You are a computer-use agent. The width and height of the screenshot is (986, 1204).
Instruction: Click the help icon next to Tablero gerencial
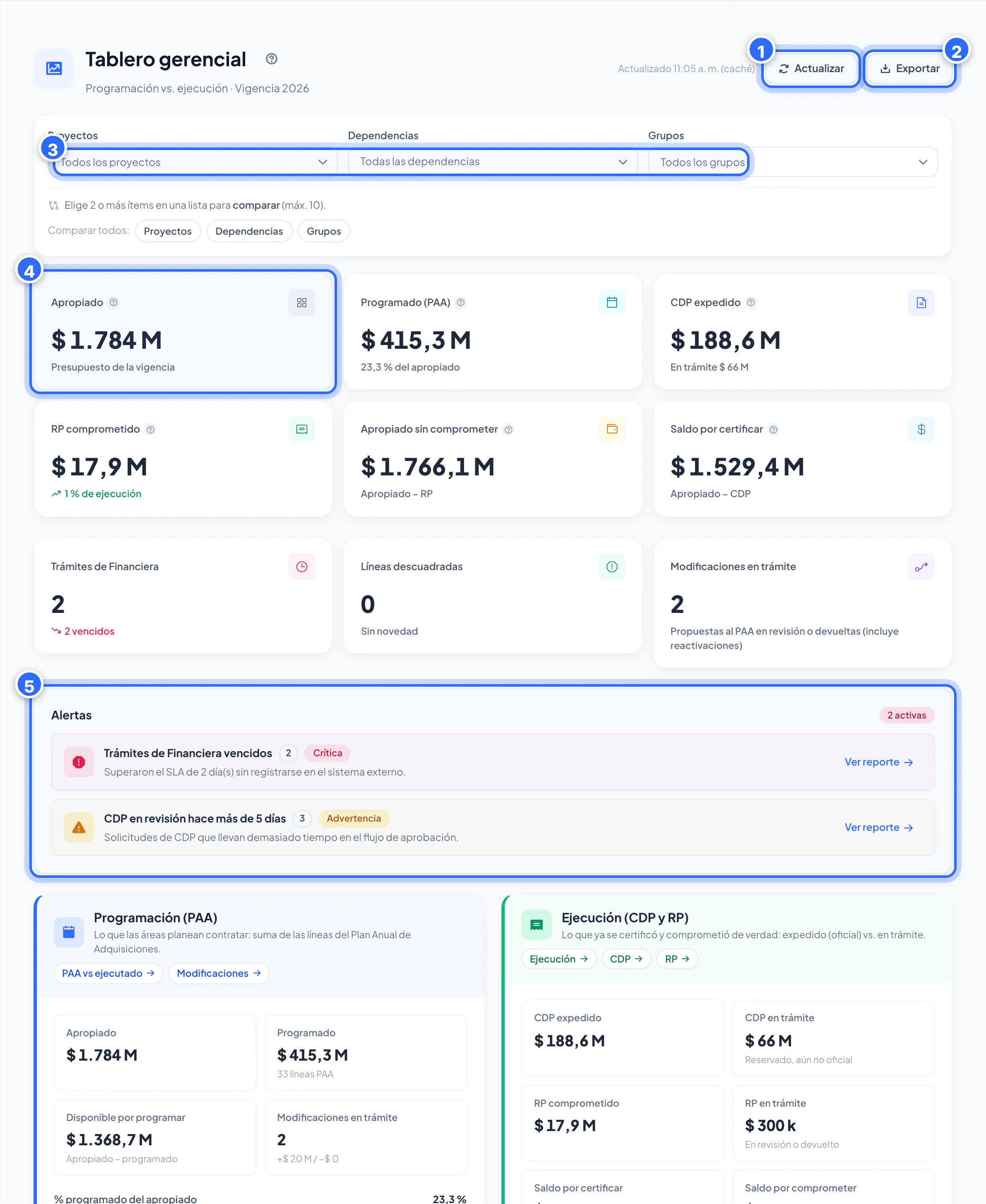272,59
